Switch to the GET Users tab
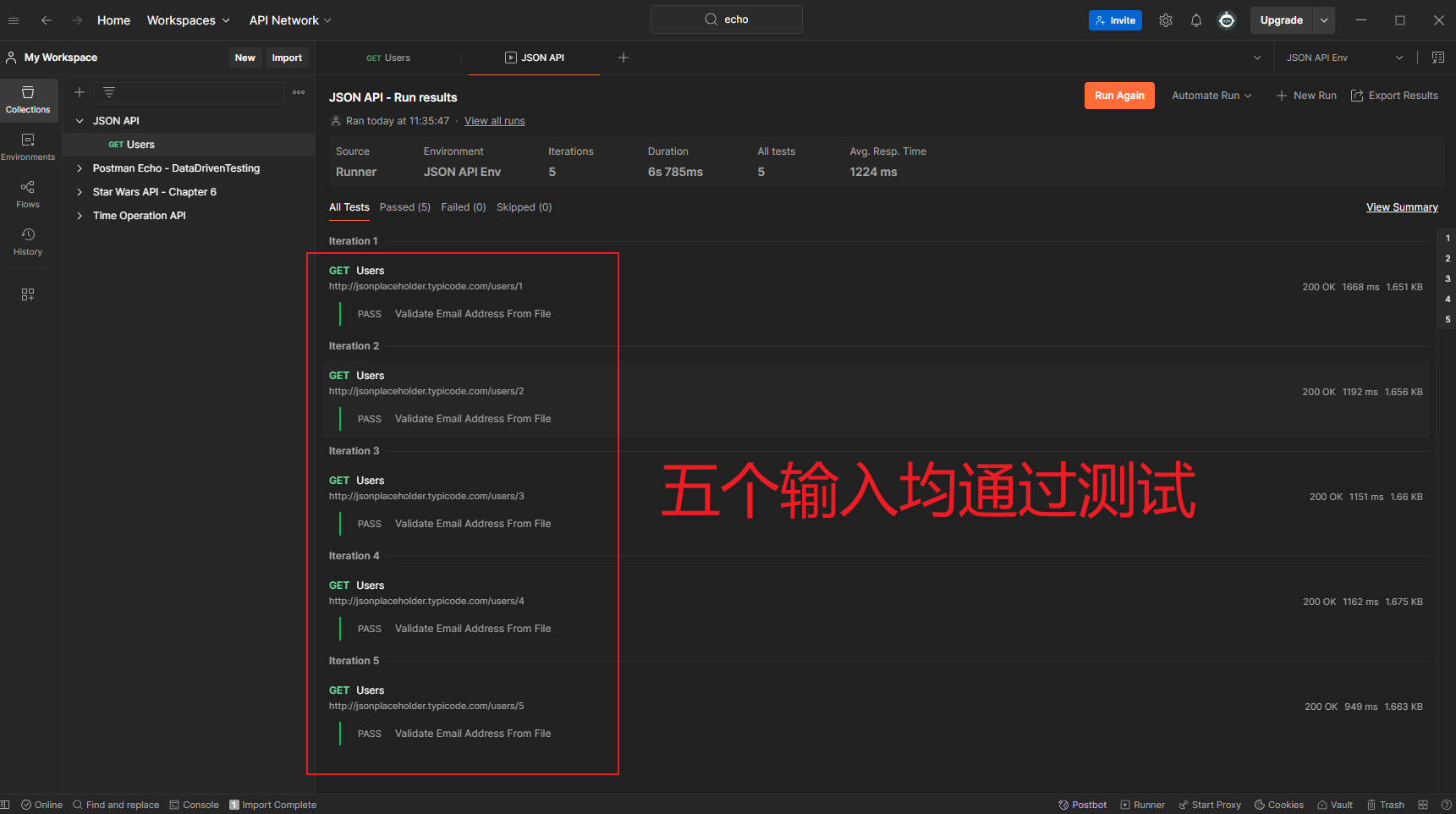The width and height of the screenshot is (1456, 814). [388, 58]
